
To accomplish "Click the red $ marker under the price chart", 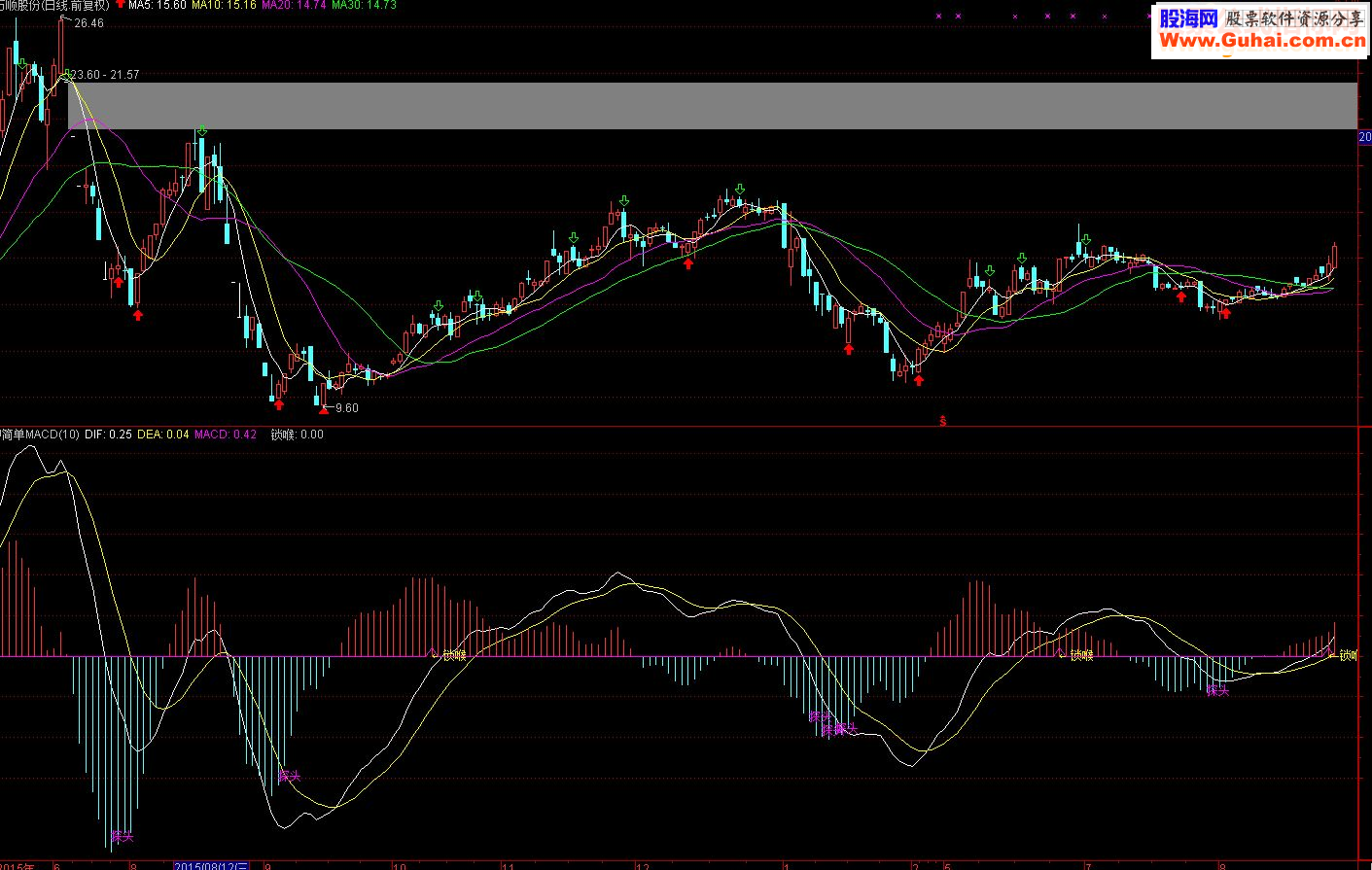I will (942, 421).
